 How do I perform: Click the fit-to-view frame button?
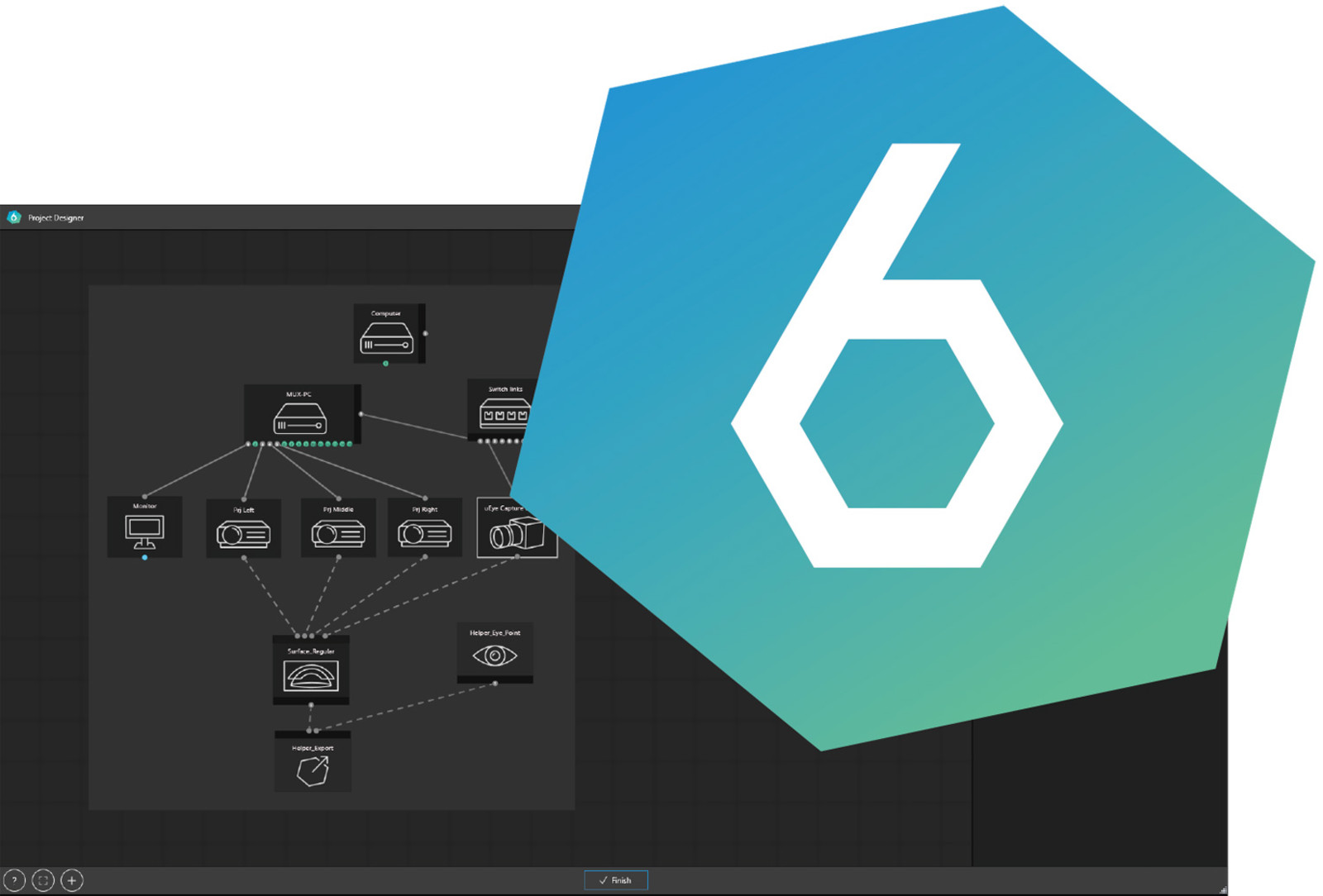43,880
